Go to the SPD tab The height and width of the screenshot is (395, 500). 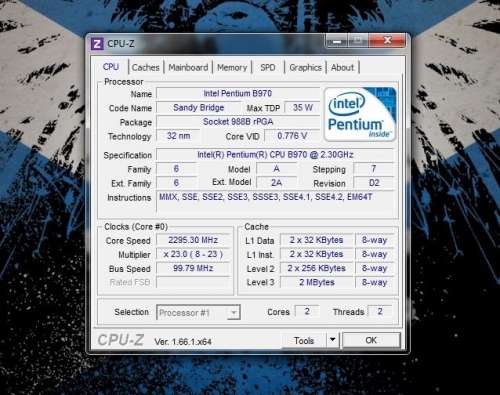268,68
